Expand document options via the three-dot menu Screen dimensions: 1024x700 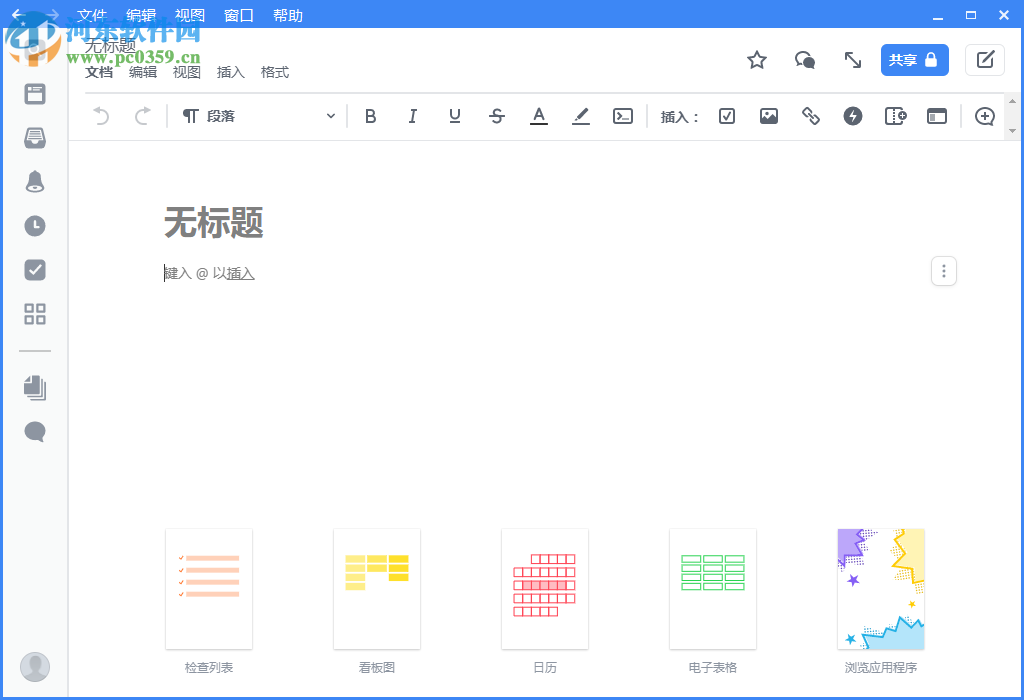tap(943, 271)
